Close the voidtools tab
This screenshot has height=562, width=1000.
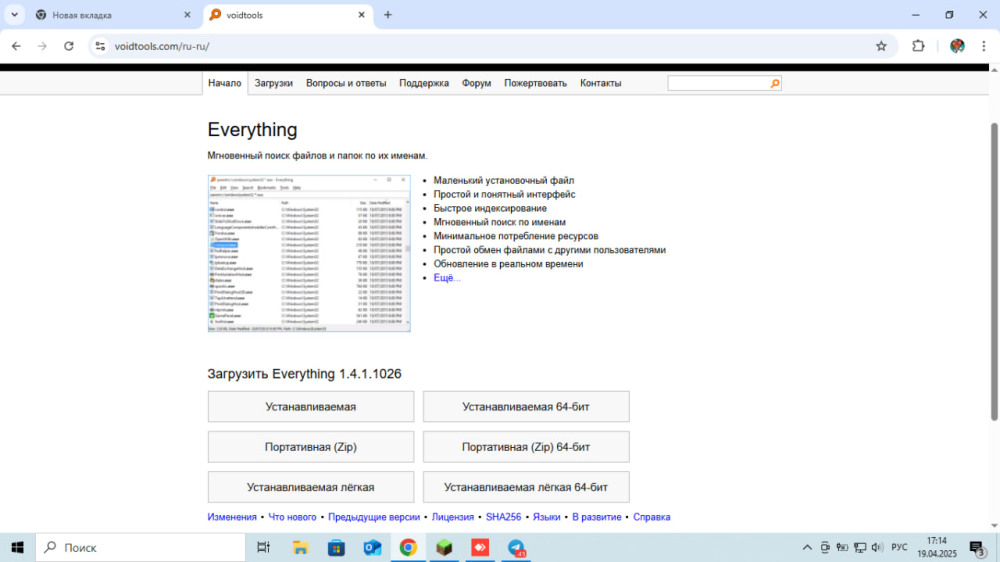(361, 15)
